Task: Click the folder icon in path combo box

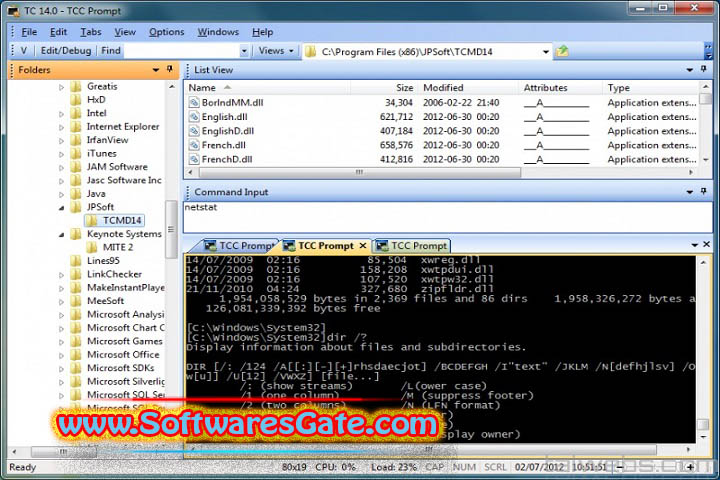Action: tap(311, 51)
